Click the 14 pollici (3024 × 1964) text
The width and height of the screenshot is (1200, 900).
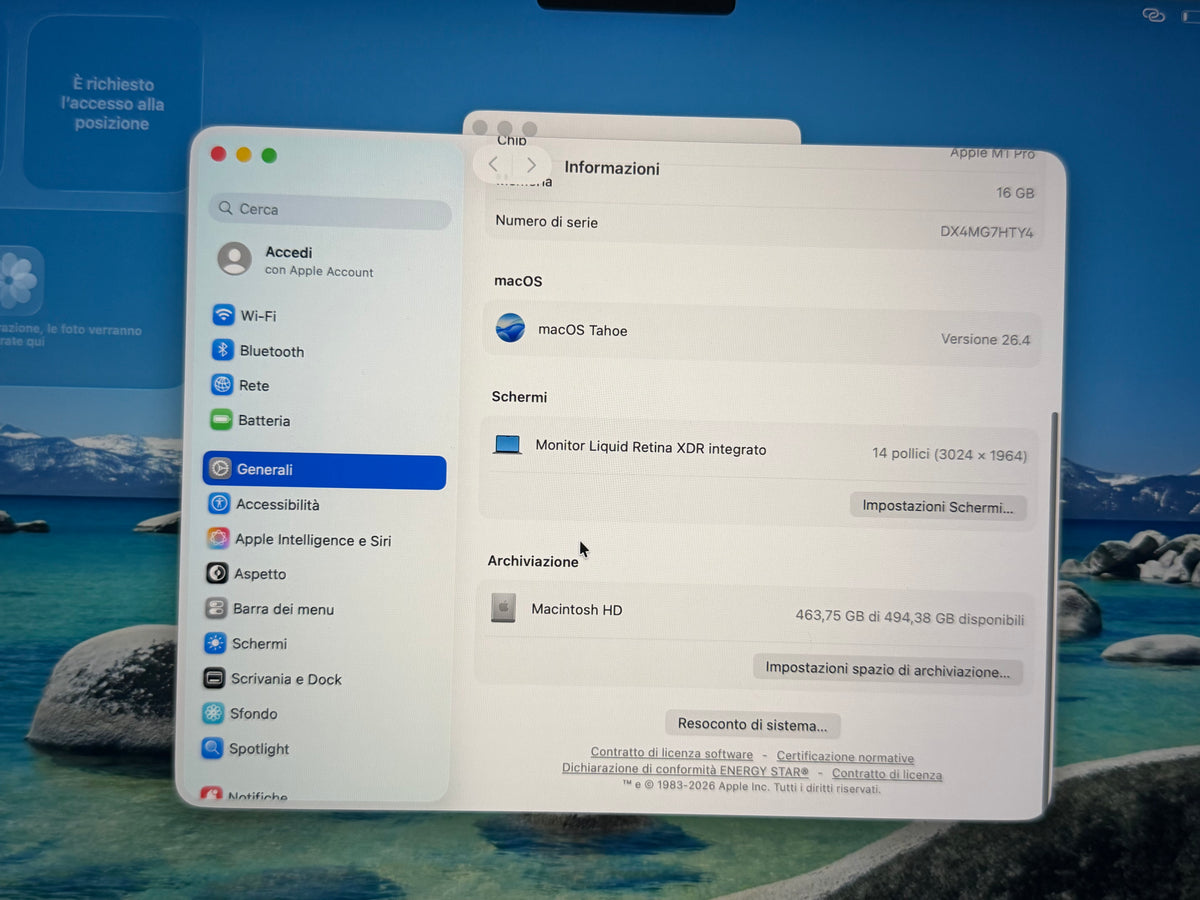click(949, 454)
